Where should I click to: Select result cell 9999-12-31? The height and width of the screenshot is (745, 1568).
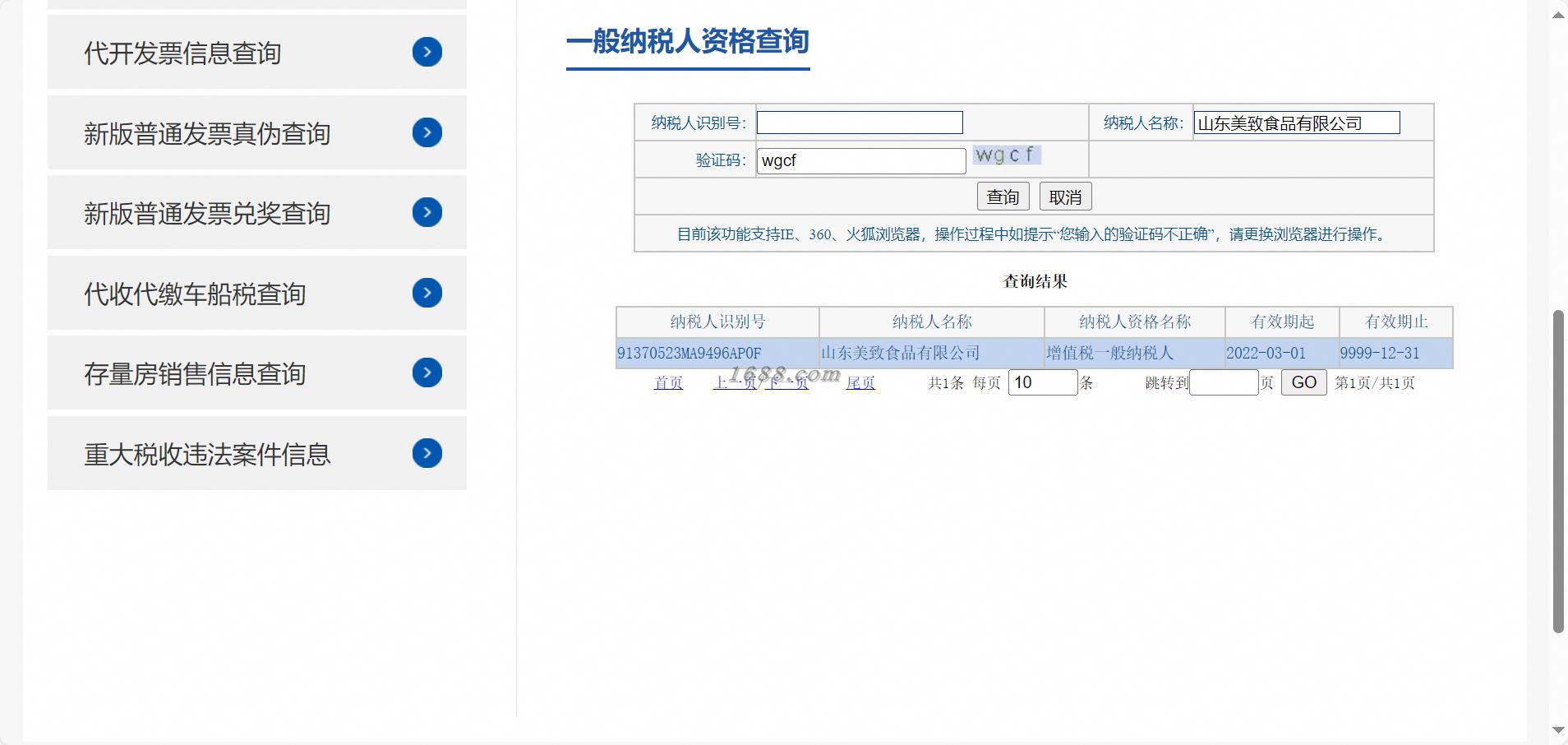click(x=1396, y=353)
